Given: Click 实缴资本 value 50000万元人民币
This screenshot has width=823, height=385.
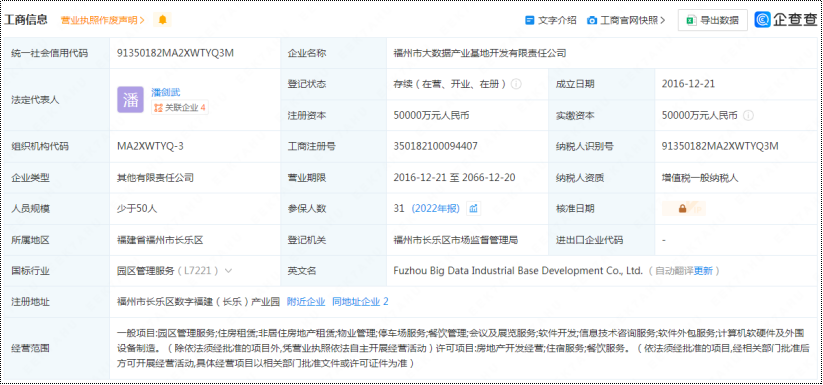Looking at the screenshot, I should coord(700,115).
